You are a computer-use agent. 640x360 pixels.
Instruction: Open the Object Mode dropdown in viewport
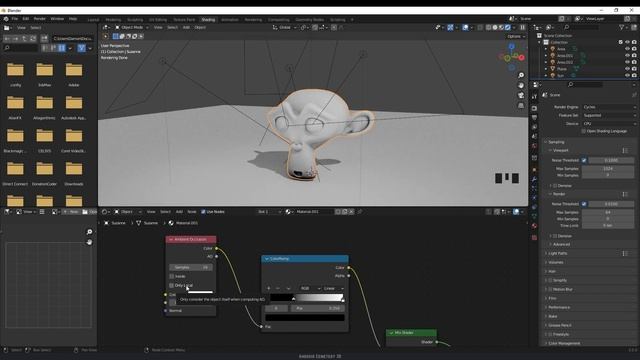(x=131, y=27)
